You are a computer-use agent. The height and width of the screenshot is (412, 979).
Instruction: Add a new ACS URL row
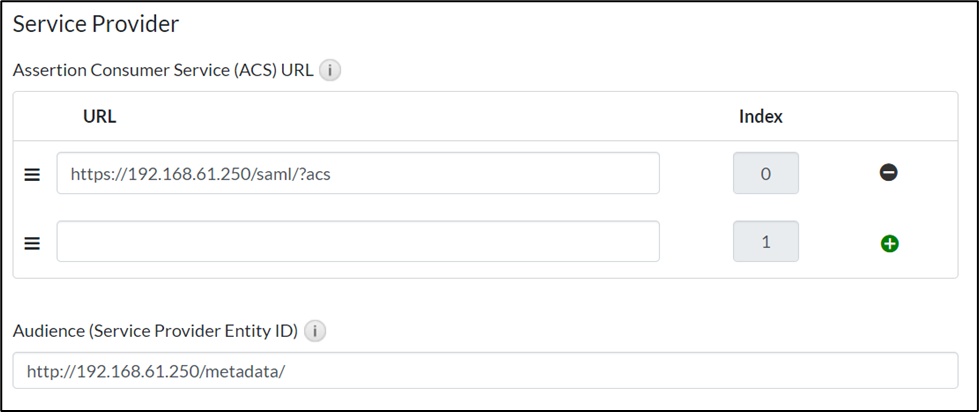pos(888,242)
